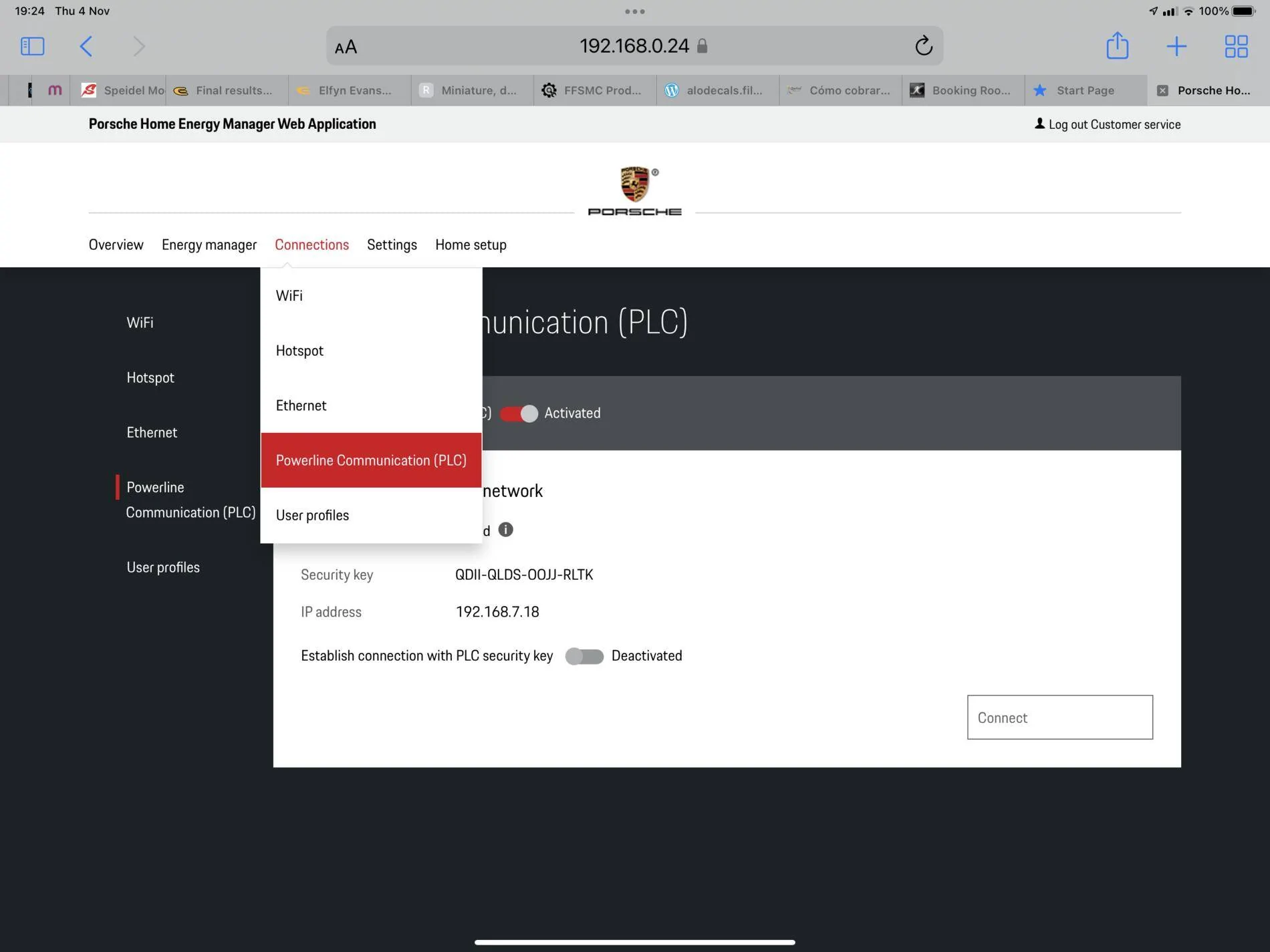The width and height of the screenshot is (1270, 952).
Task: Open the Home setup menu
Action: 471,245
